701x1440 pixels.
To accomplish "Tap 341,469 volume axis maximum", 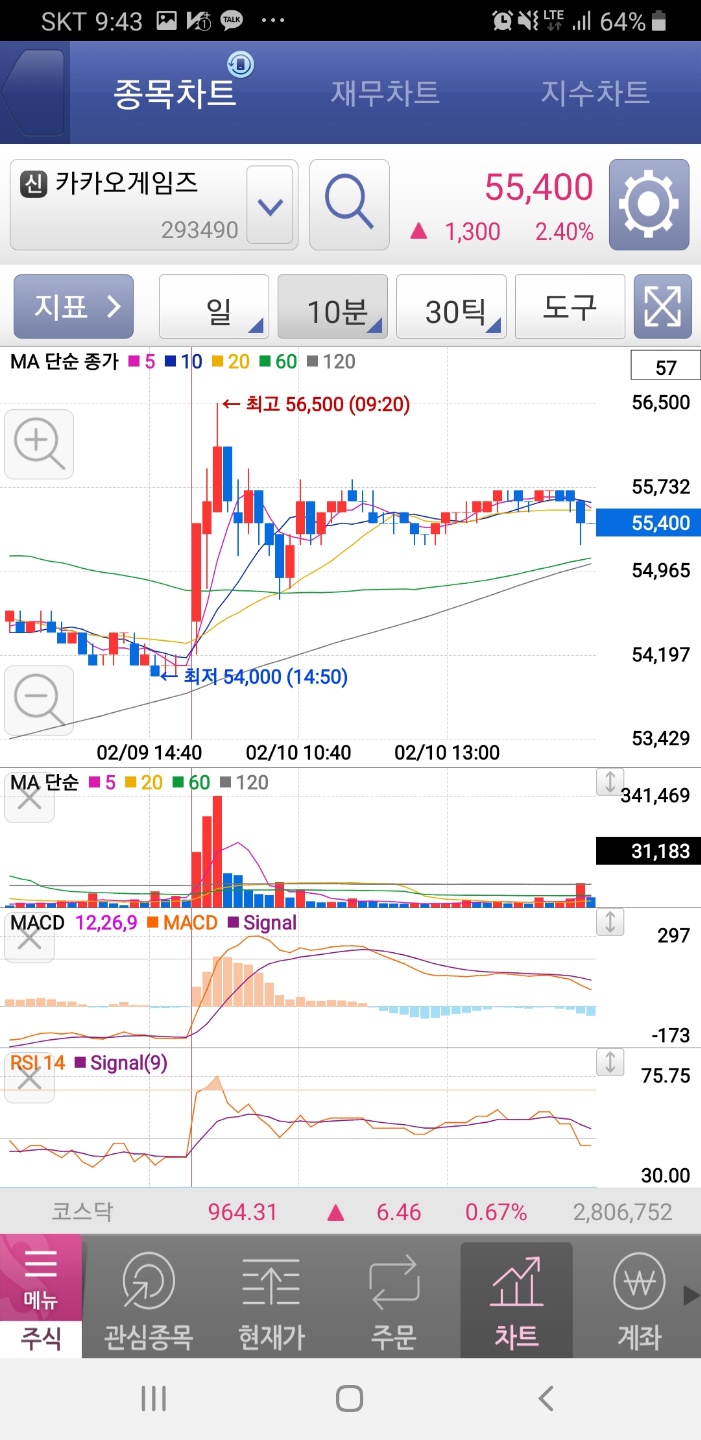I will coord(655,796).
